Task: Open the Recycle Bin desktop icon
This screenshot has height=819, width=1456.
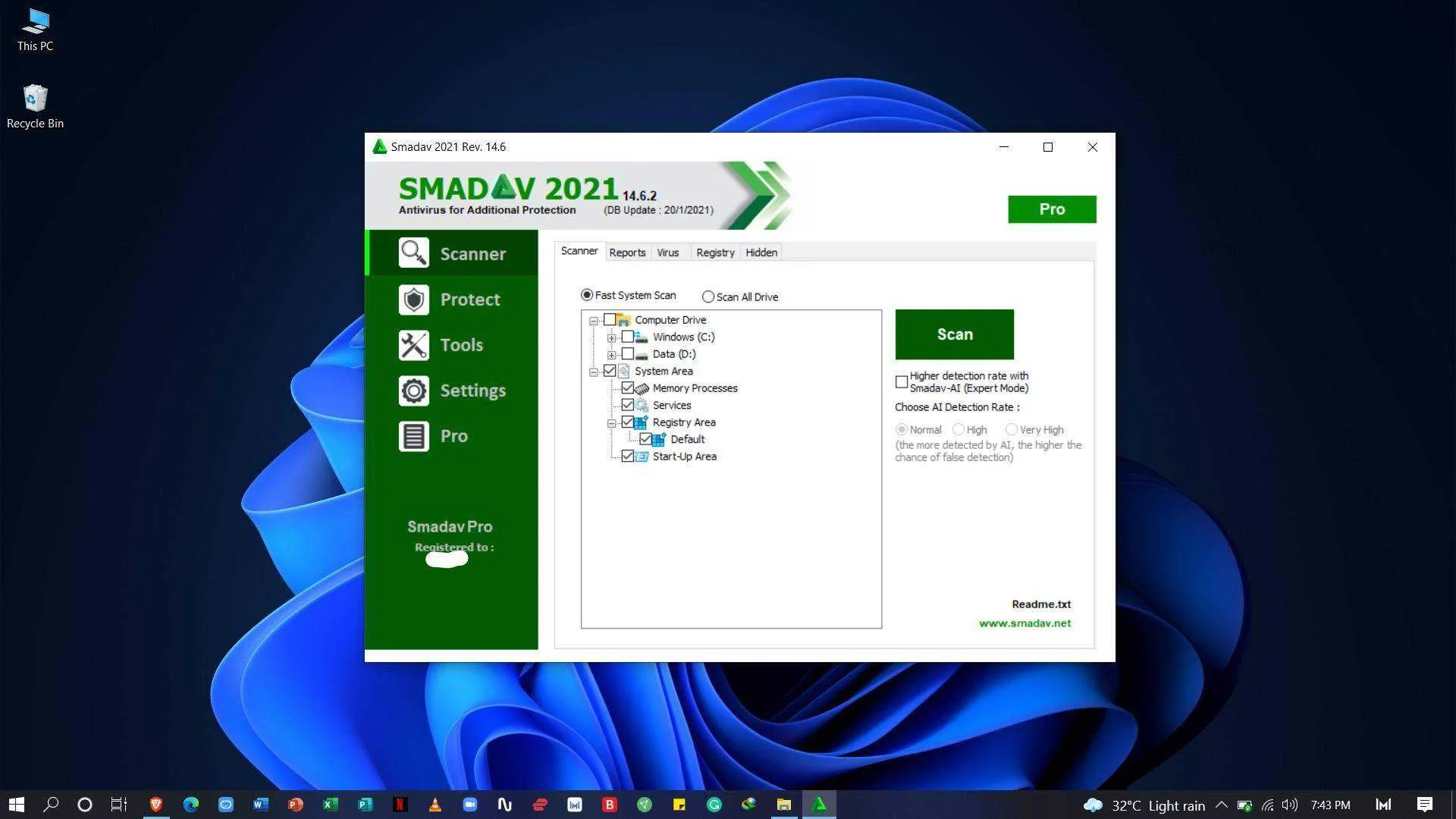Action: pyautogui.click(x=35, y=107)
